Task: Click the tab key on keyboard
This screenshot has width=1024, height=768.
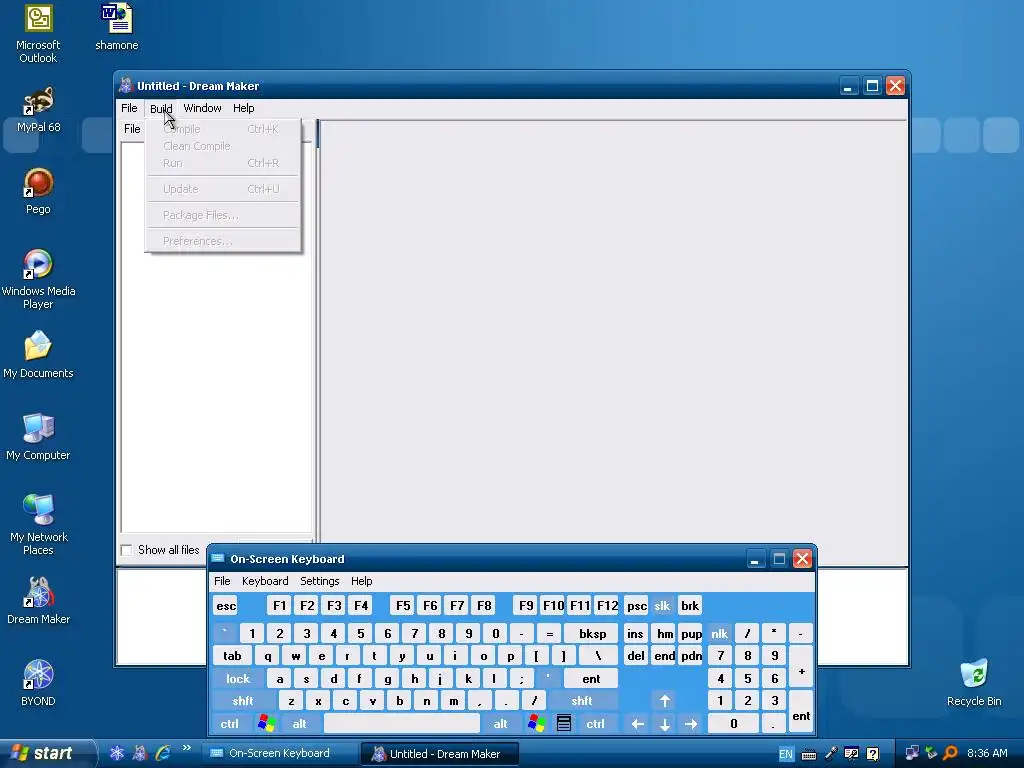Action: tap(232, 656)
